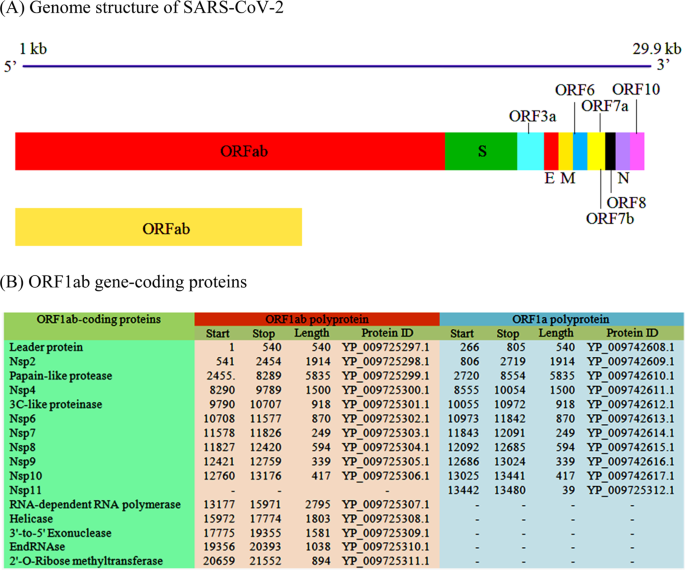This screenshot has height=570, width=685.
Task: Click the length value '2795'
Action: tap(318, 504)
